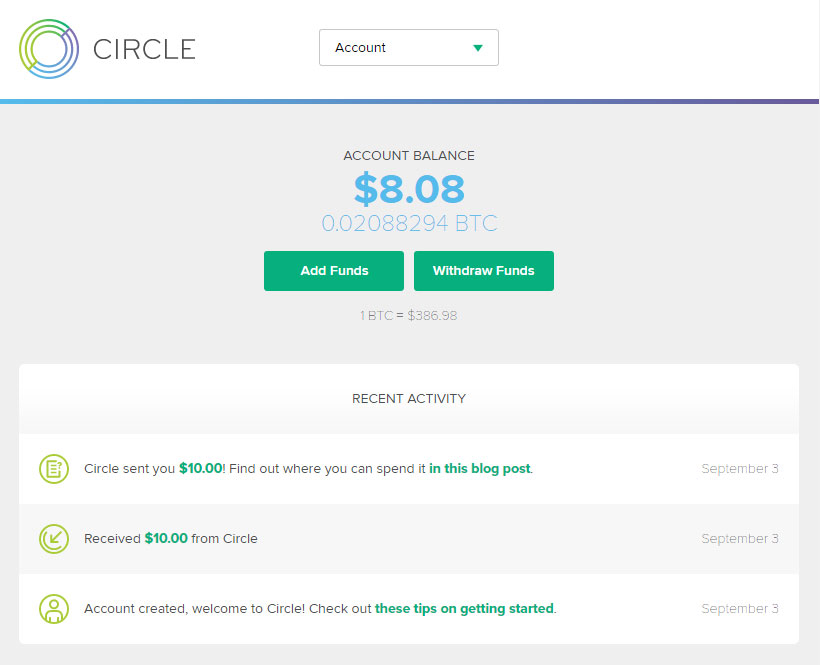Click the person icon beside the Account created row
820x665 pixels.
point(54,609)
